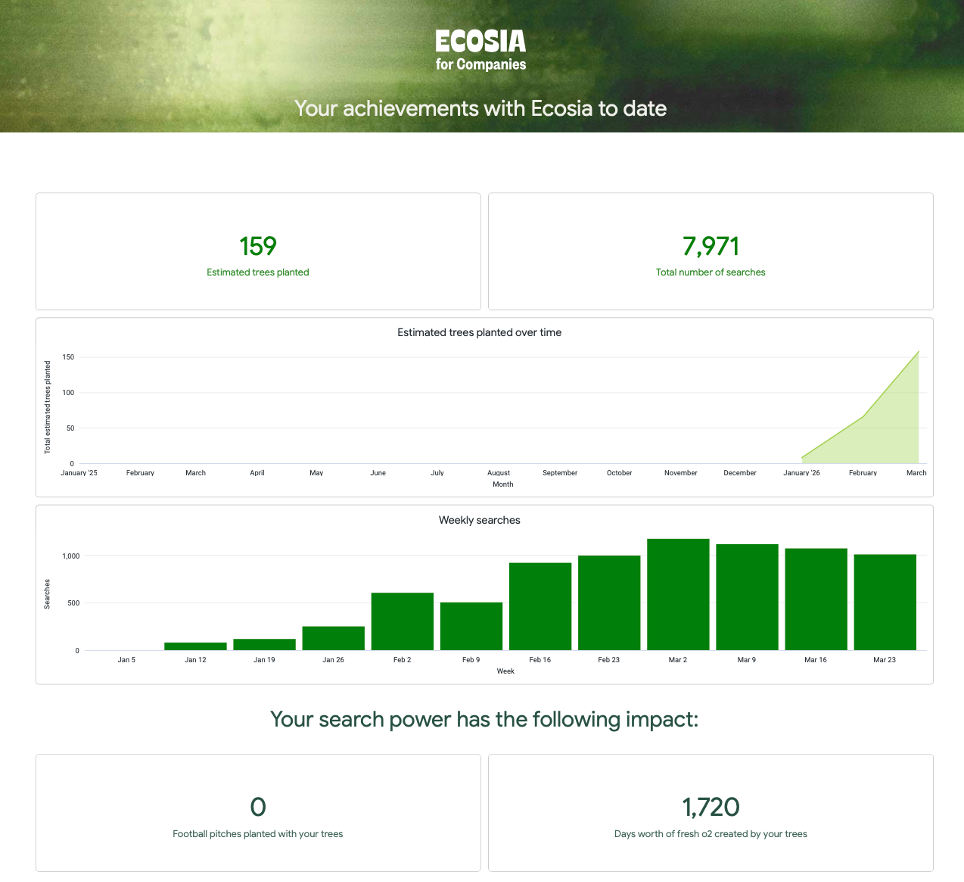Click the Mar 23 weekly searches bar

point(885,602)
